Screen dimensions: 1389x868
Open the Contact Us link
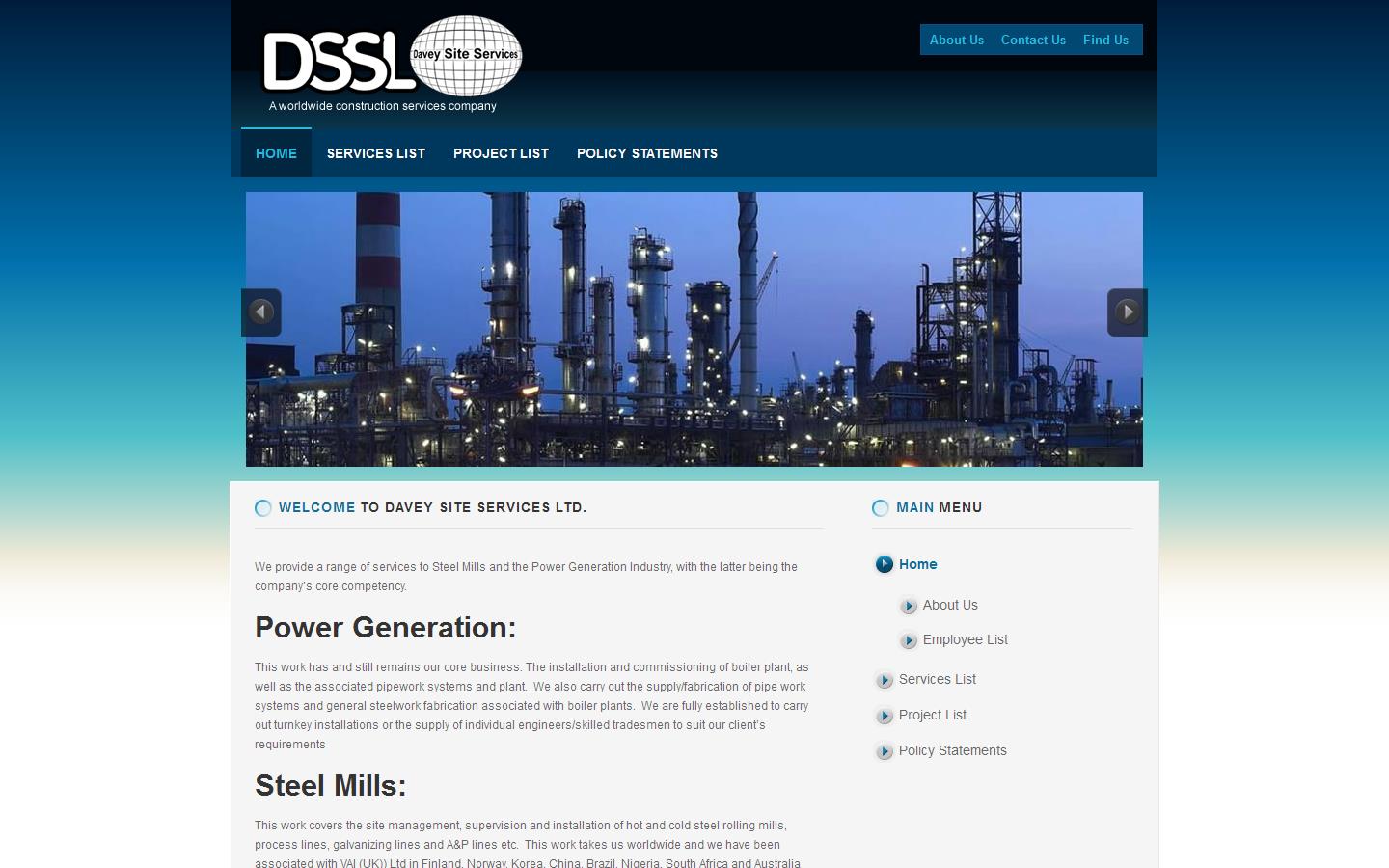pyautogui.click(x=1033, y=40)
